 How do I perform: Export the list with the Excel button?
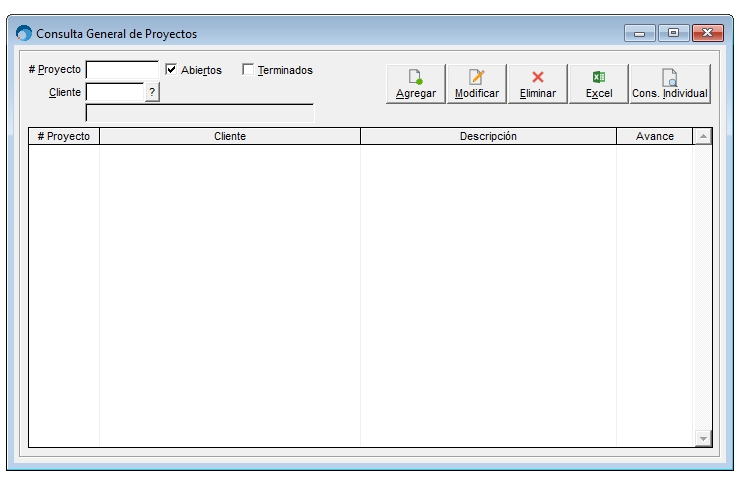point(598,84)
